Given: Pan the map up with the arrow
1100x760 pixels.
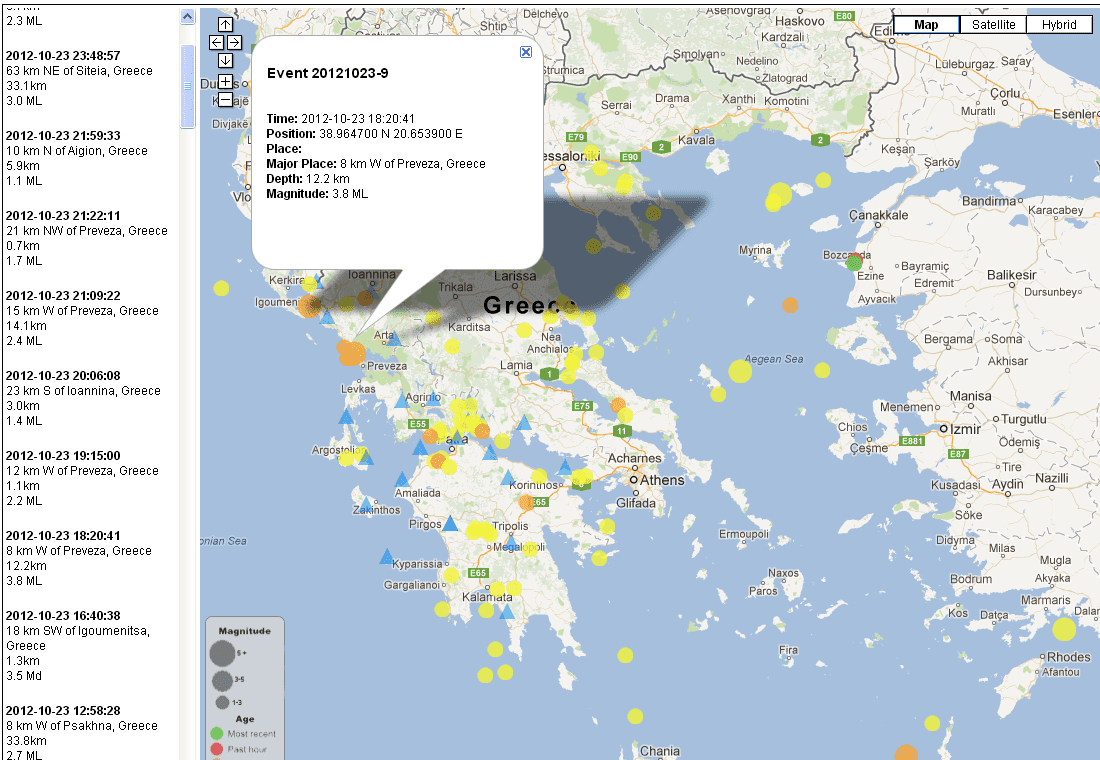Looking at the screenshot, I should click(x=225, y=25).
